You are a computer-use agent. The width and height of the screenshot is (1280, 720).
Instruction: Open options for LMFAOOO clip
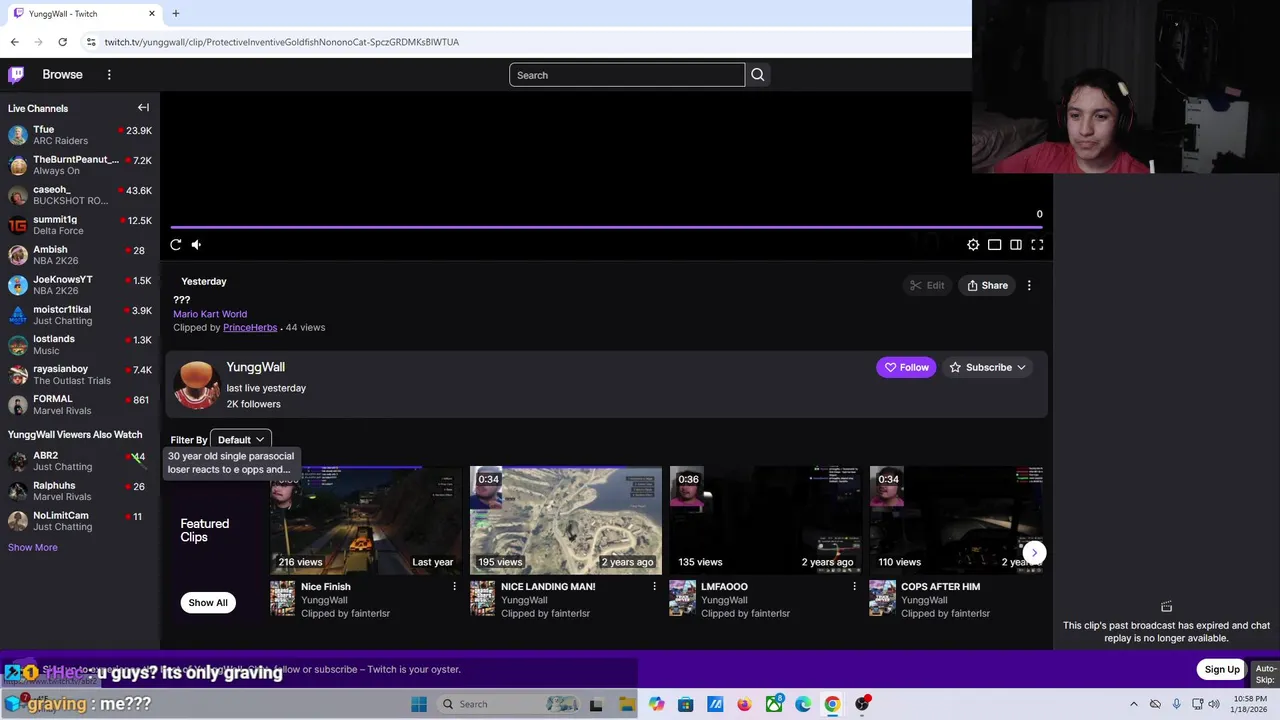tap(854, 587)
